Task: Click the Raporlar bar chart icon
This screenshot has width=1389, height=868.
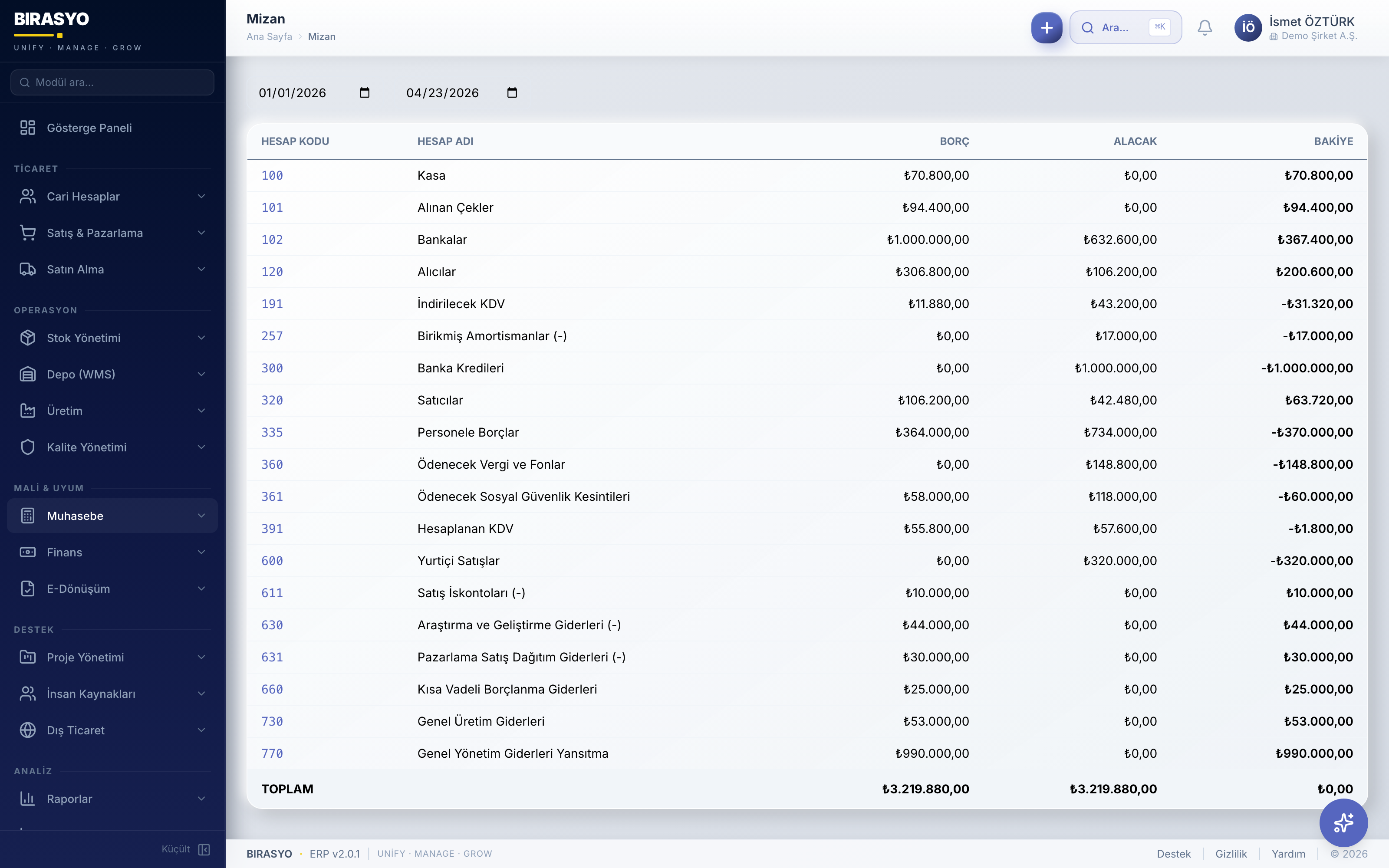Action: click(x=27, y=799)
